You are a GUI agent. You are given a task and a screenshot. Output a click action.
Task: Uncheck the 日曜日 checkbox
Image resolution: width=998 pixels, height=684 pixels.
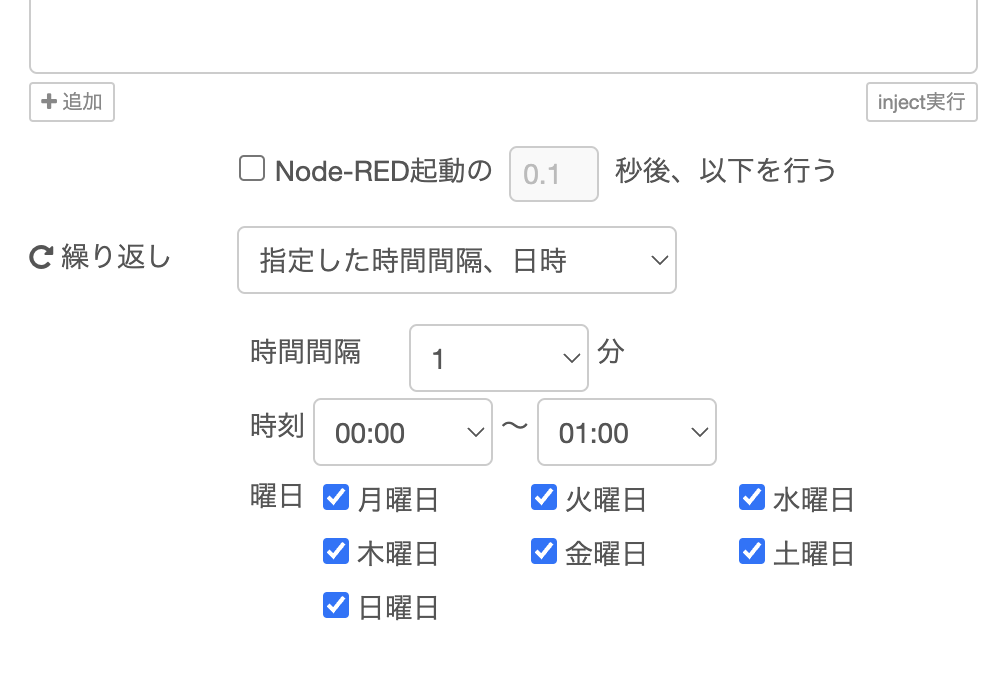tap(336, 605)
